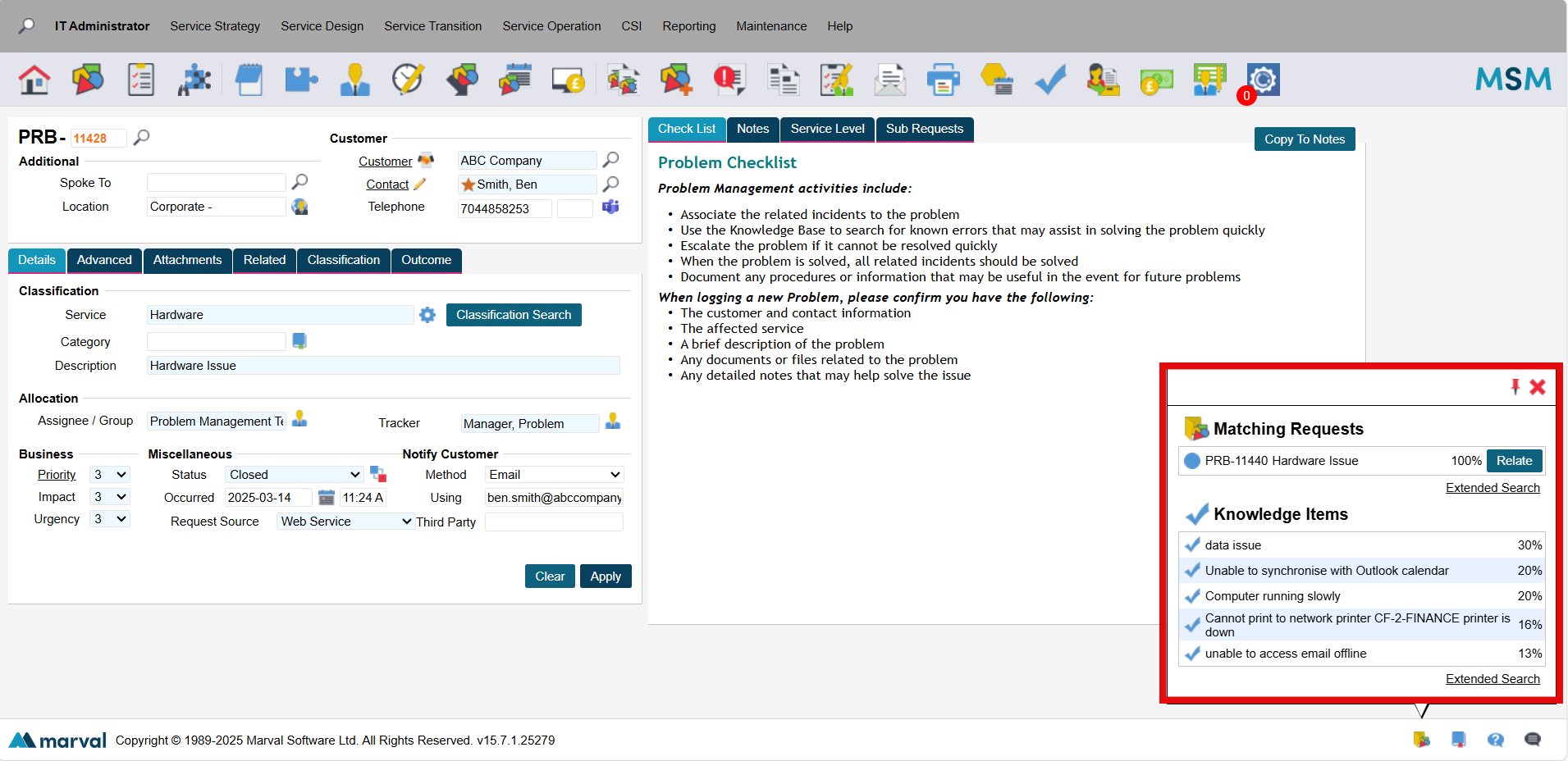Screen dimensions: 1568x761
Task: Pin the Matching Requests popup
Action: (x=1515, y=387)
